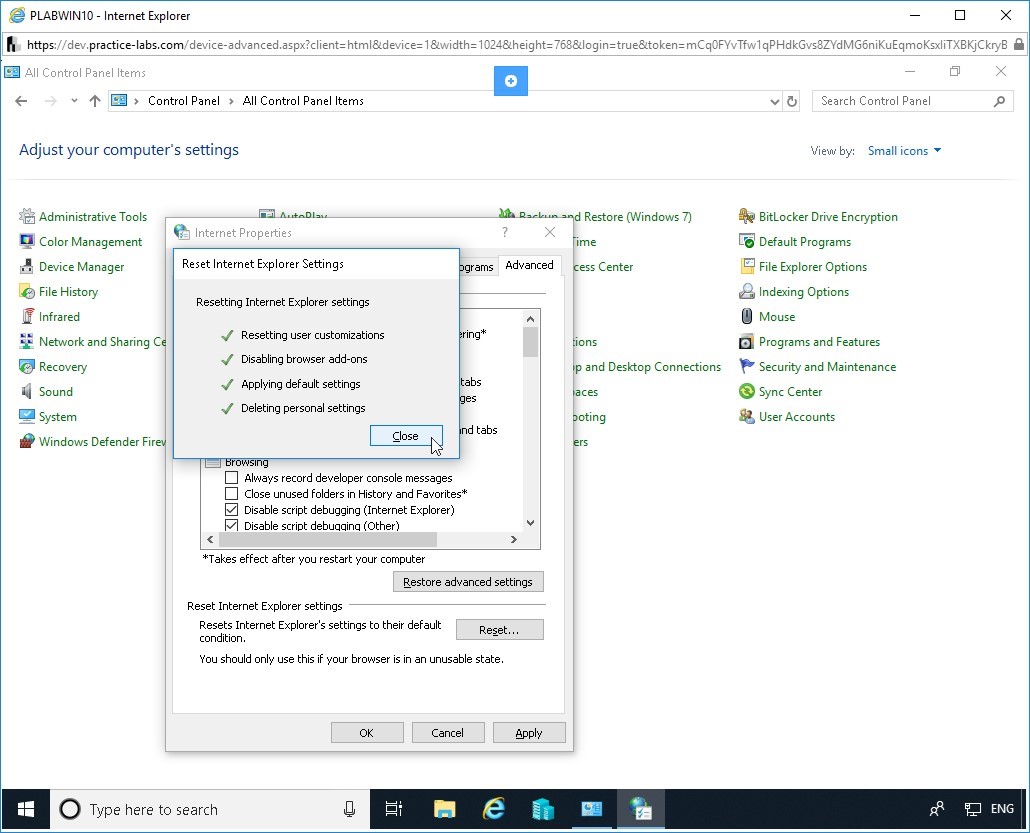Click the Task View taskbar icon
1030x833 pixels.
coord(393,809)
